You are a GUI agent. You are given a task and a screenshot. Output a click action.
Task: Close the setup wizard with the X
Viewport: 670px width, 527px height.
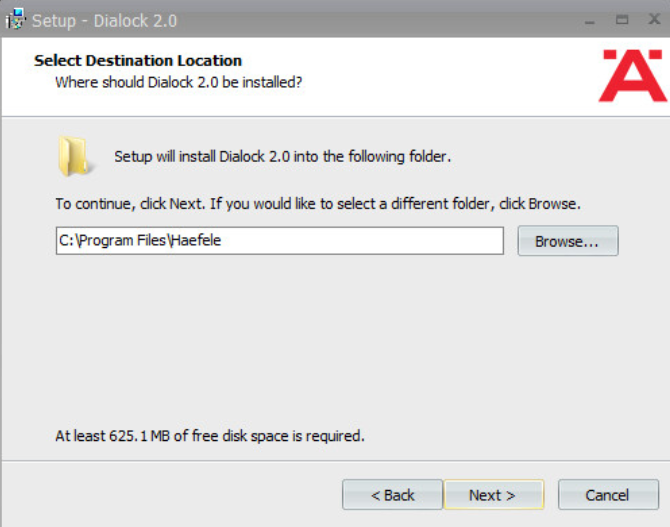coord(654,19)
